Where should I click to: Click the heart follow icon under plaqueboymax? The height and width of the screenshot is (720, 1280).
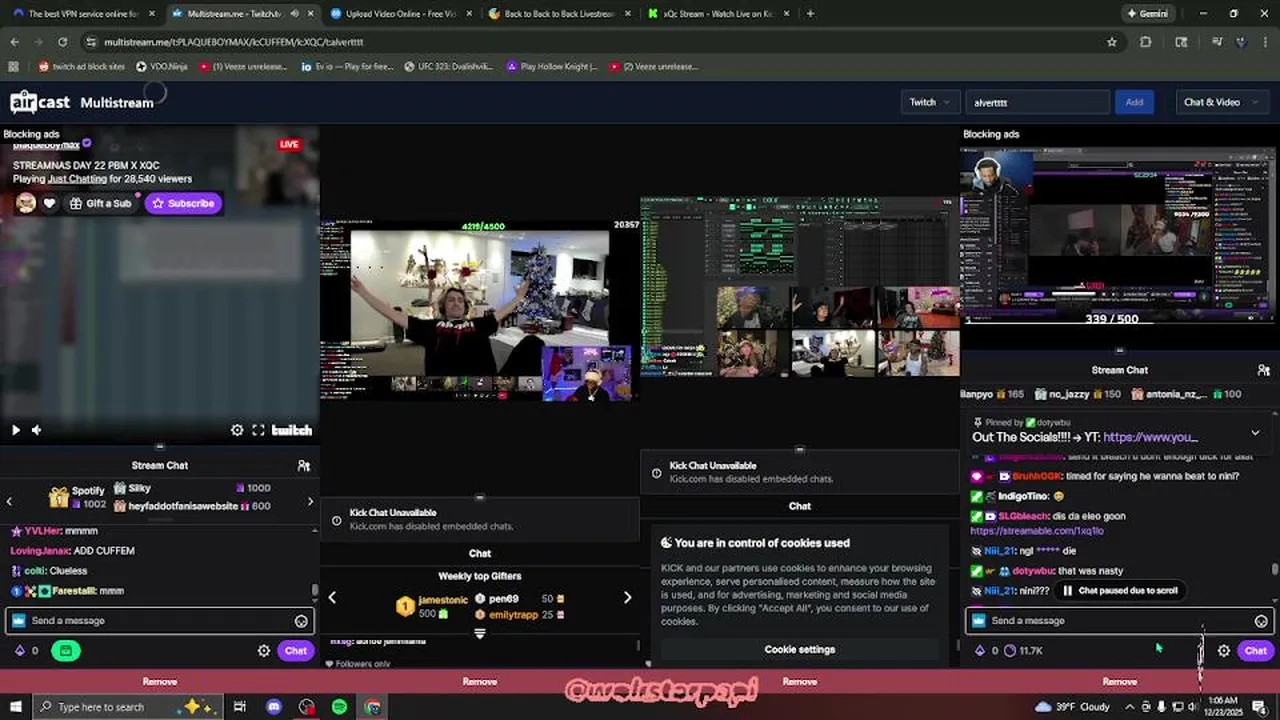(49, 203)
